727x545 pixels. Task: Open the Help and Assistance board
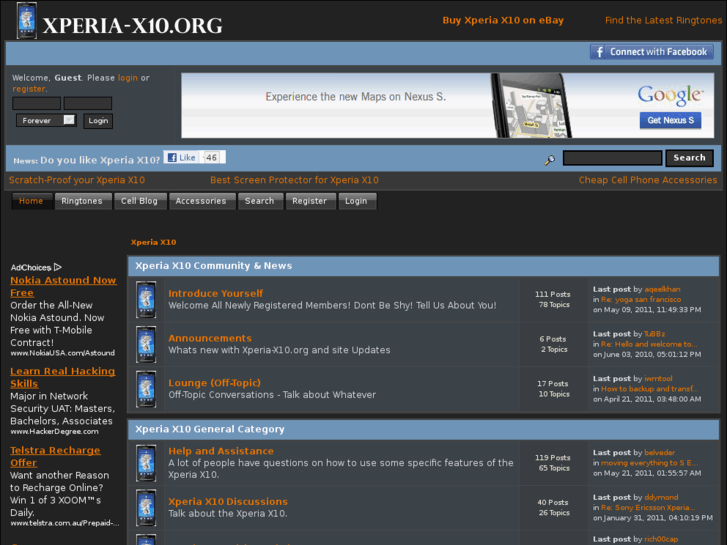click(x=221, y=451)
